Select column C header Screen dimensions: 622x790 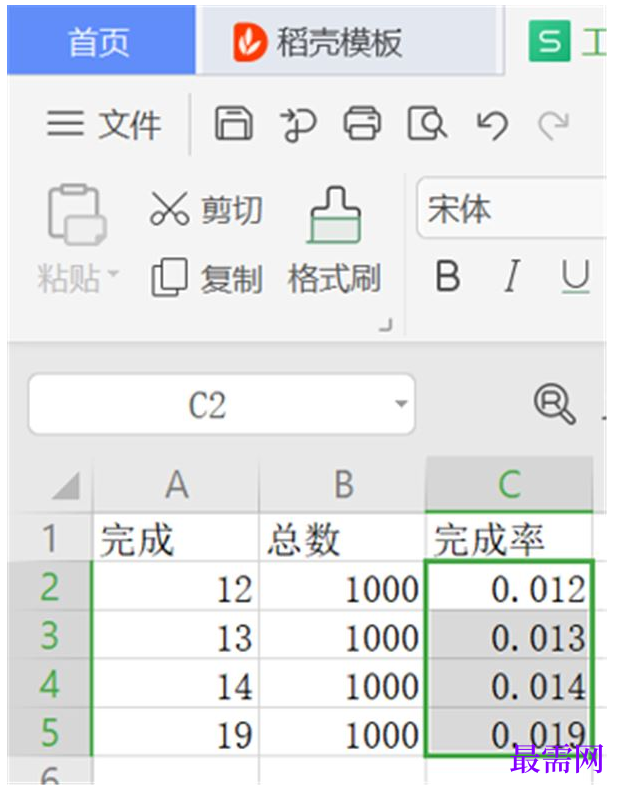[x=509, y=485]
